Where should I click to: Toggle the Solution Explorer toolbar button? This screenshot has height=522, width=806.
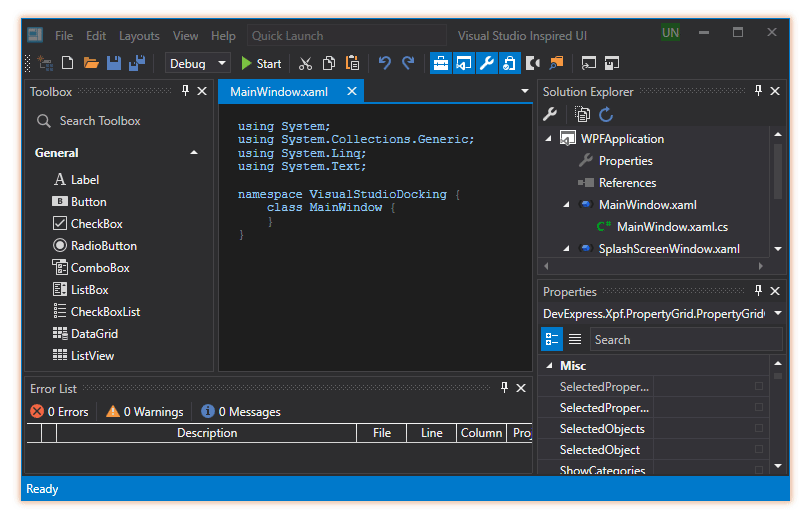(x=464, y=63)
